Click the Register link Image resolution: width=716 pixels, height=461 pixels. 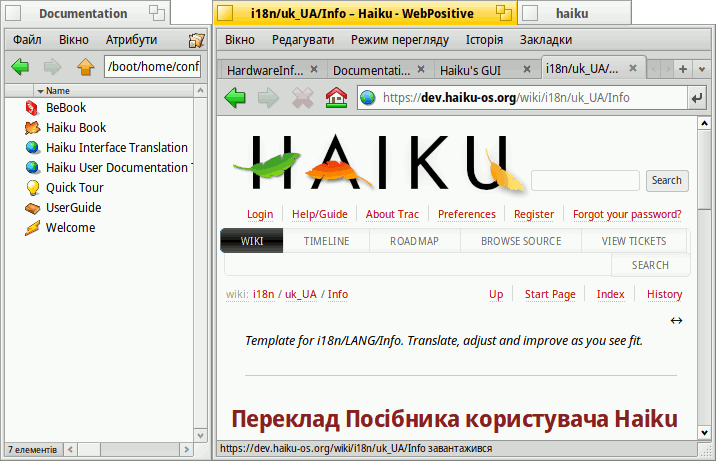534,214
